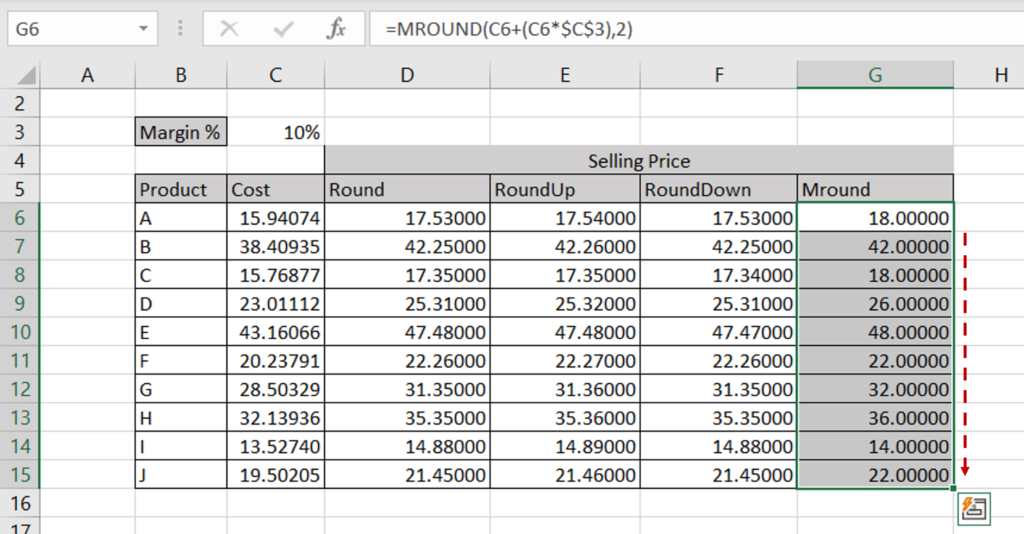
Task: Select cost cell 38.40935
Action: (276, 246)
